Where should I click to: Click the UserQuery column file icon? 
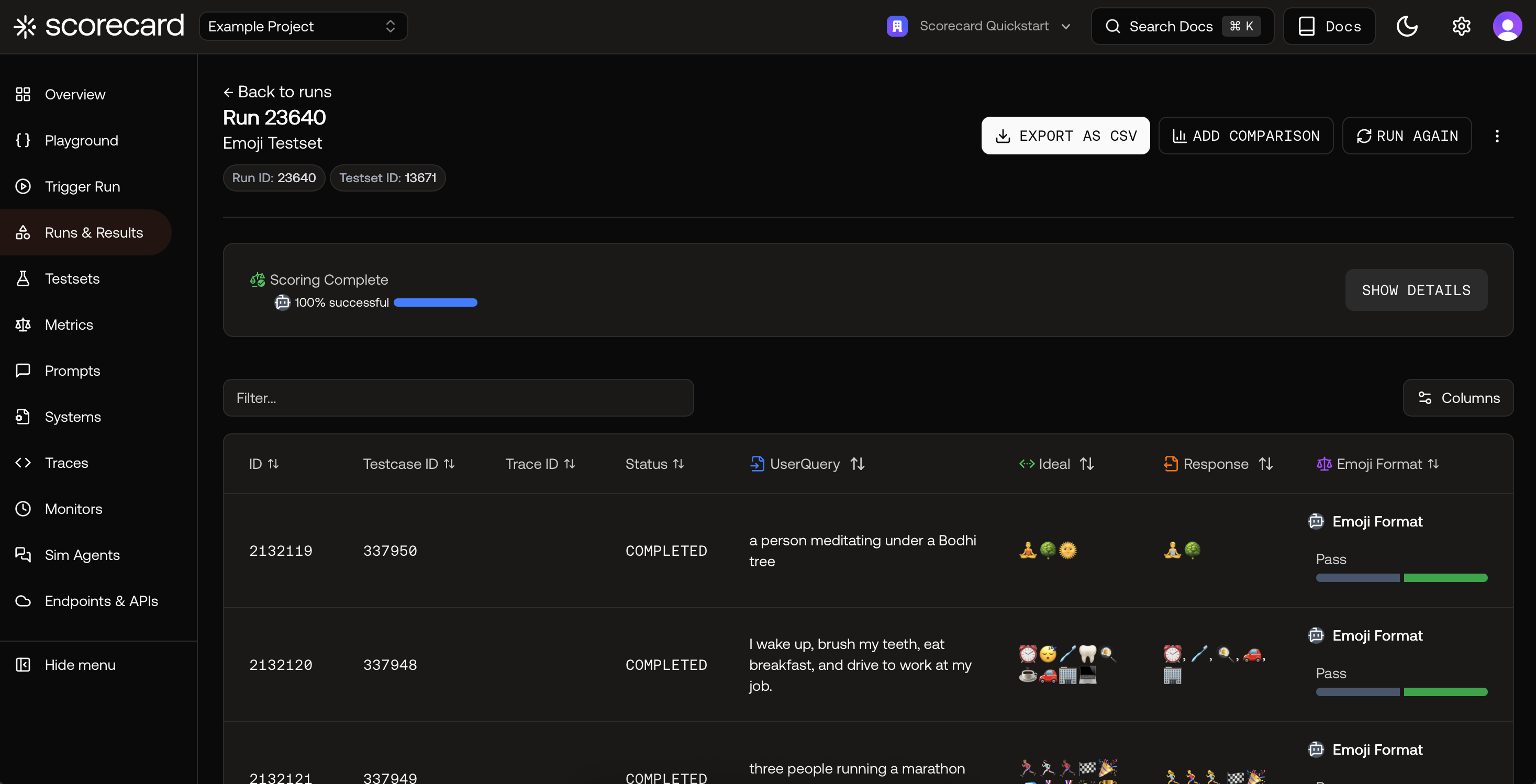[756, 464]
